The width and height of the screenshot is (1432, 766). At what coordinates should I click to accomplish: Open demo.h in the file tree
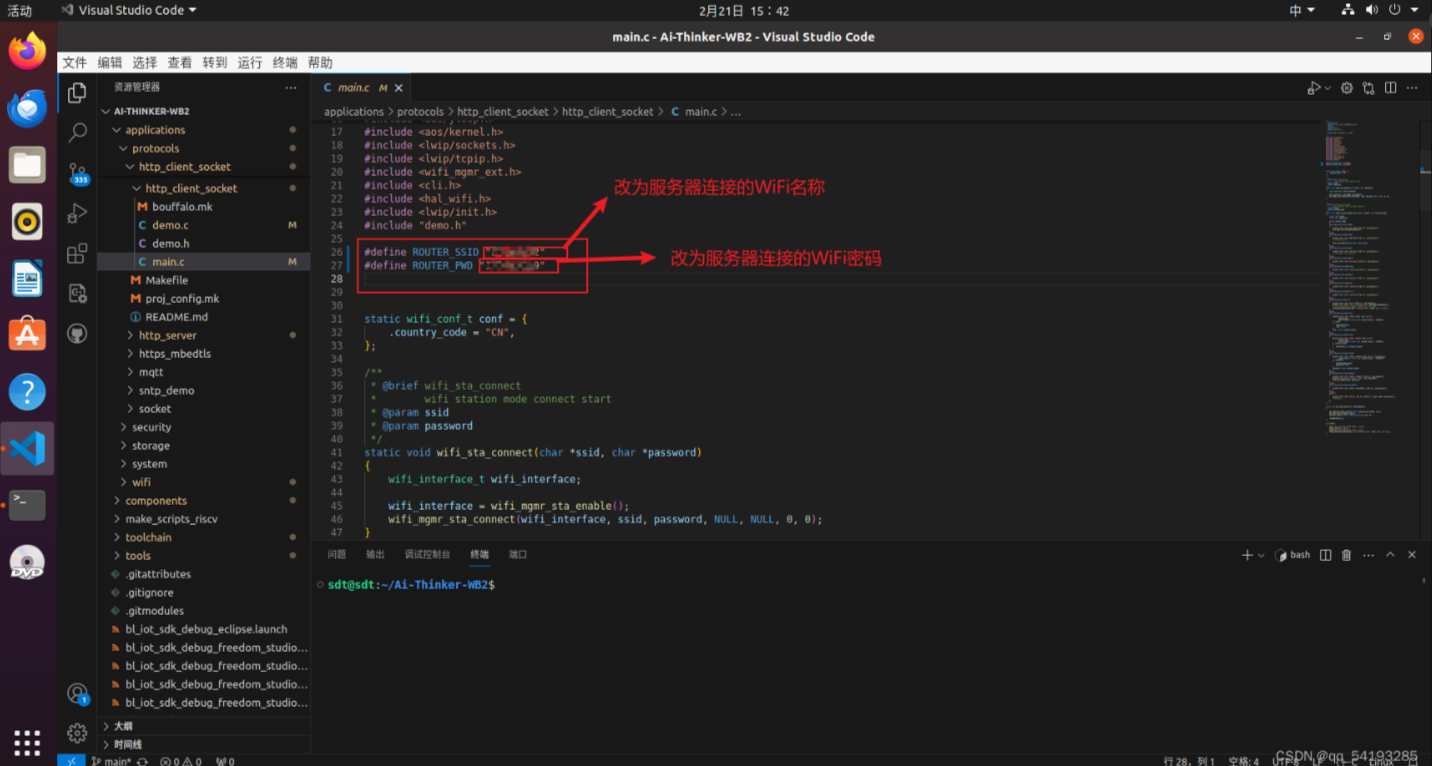pyautogui.click(x=203, y=243)
